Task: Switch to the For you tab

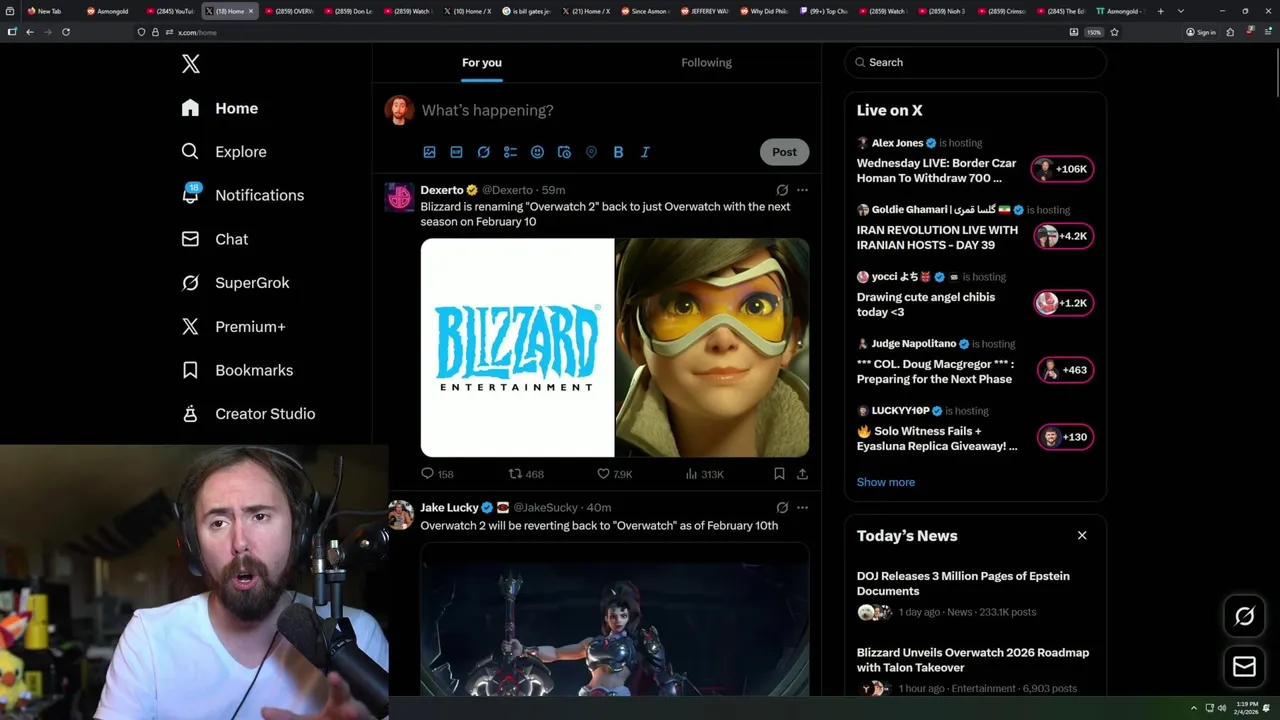Action: click(482, 62)
